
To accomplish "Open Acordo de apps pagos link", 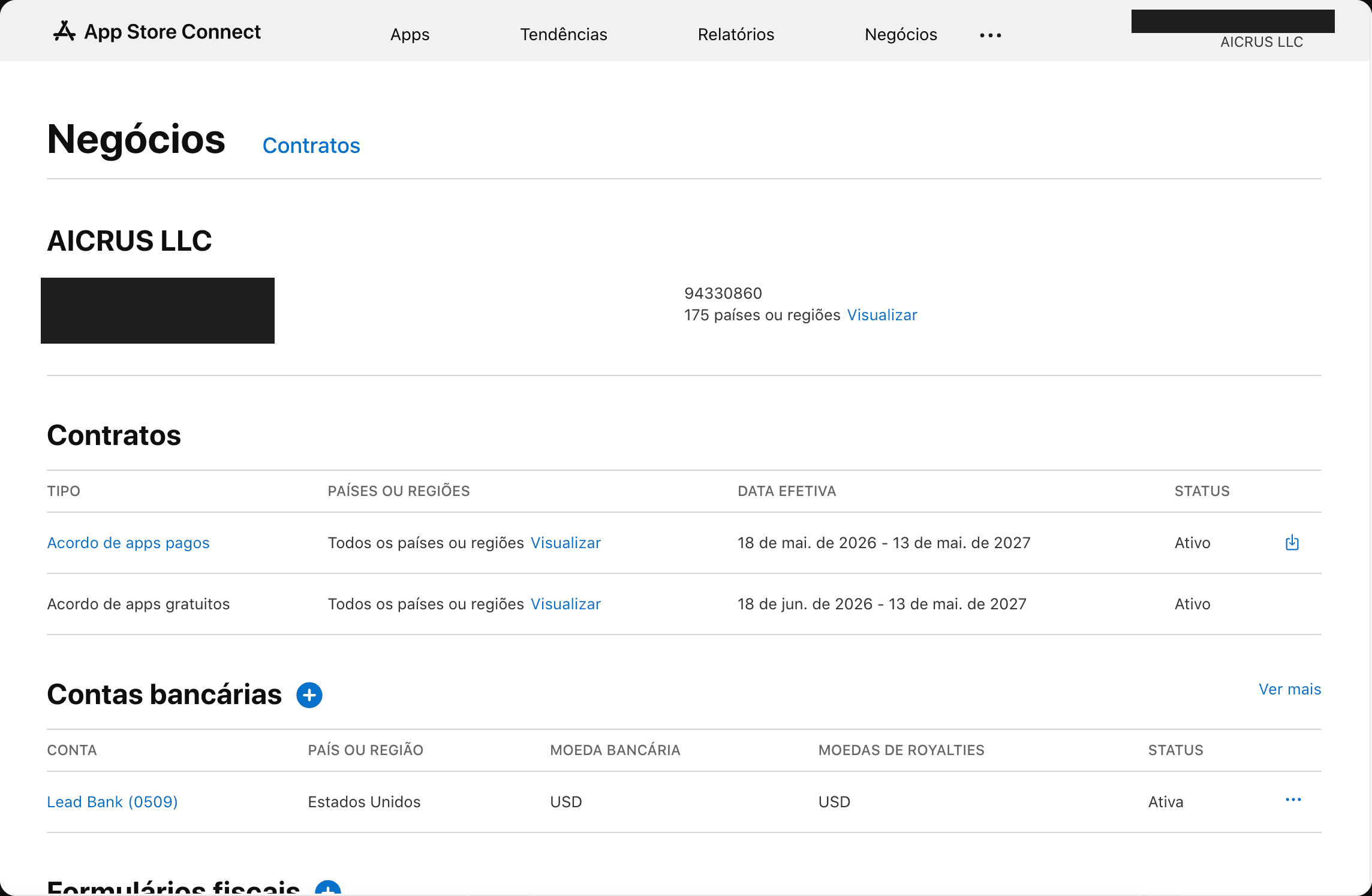I will (x=128, y=543).
